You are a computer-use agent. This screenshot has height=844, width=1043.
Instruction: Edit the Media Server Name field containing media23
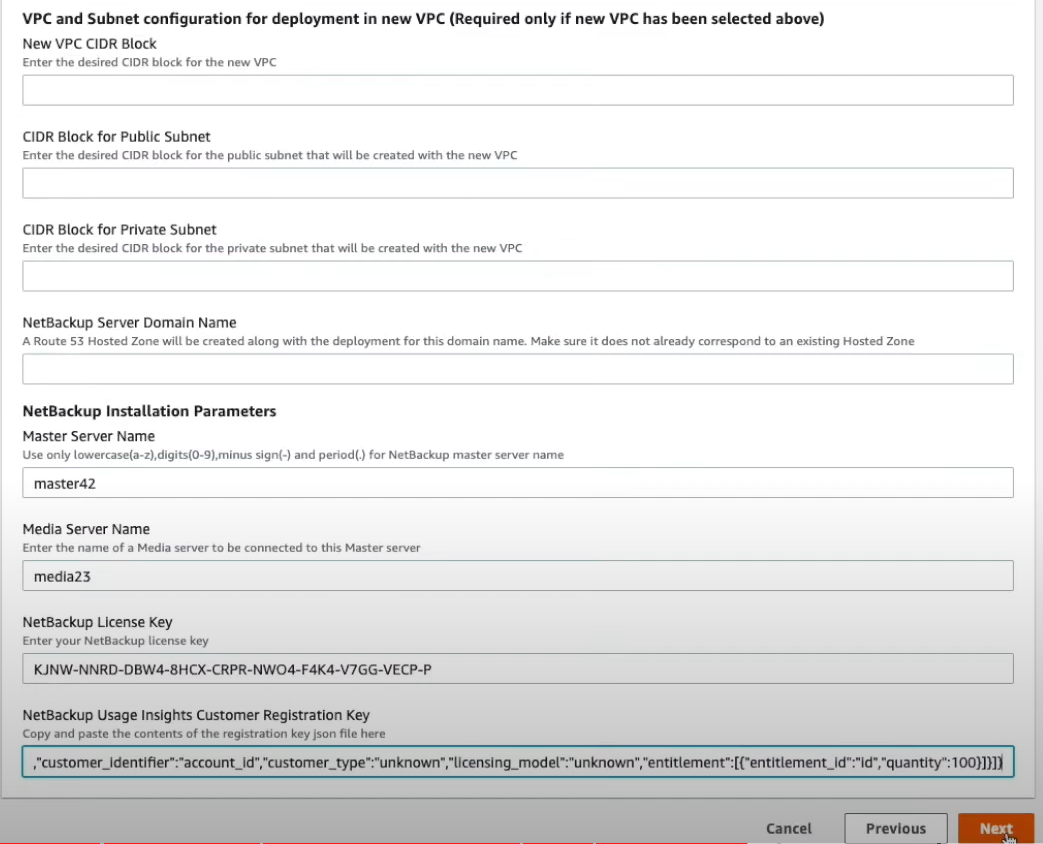[518, 576]
